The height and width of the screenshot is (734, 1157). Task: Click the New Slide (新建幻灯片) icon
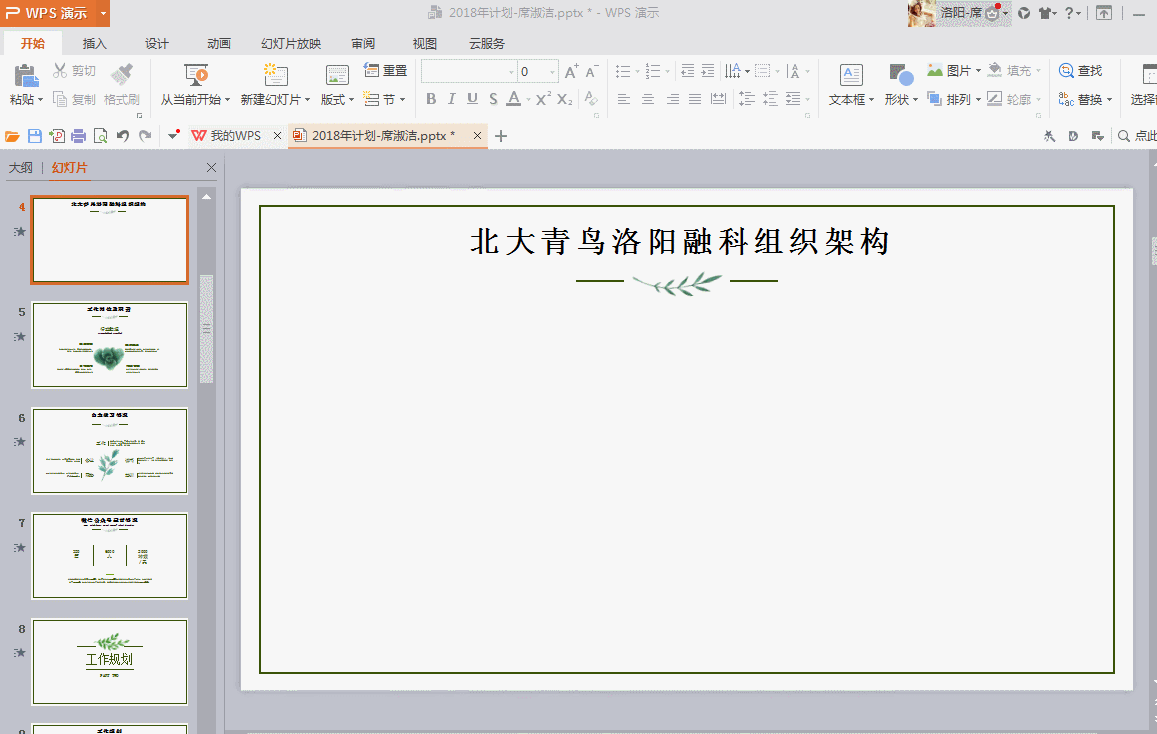click(275, 75)
